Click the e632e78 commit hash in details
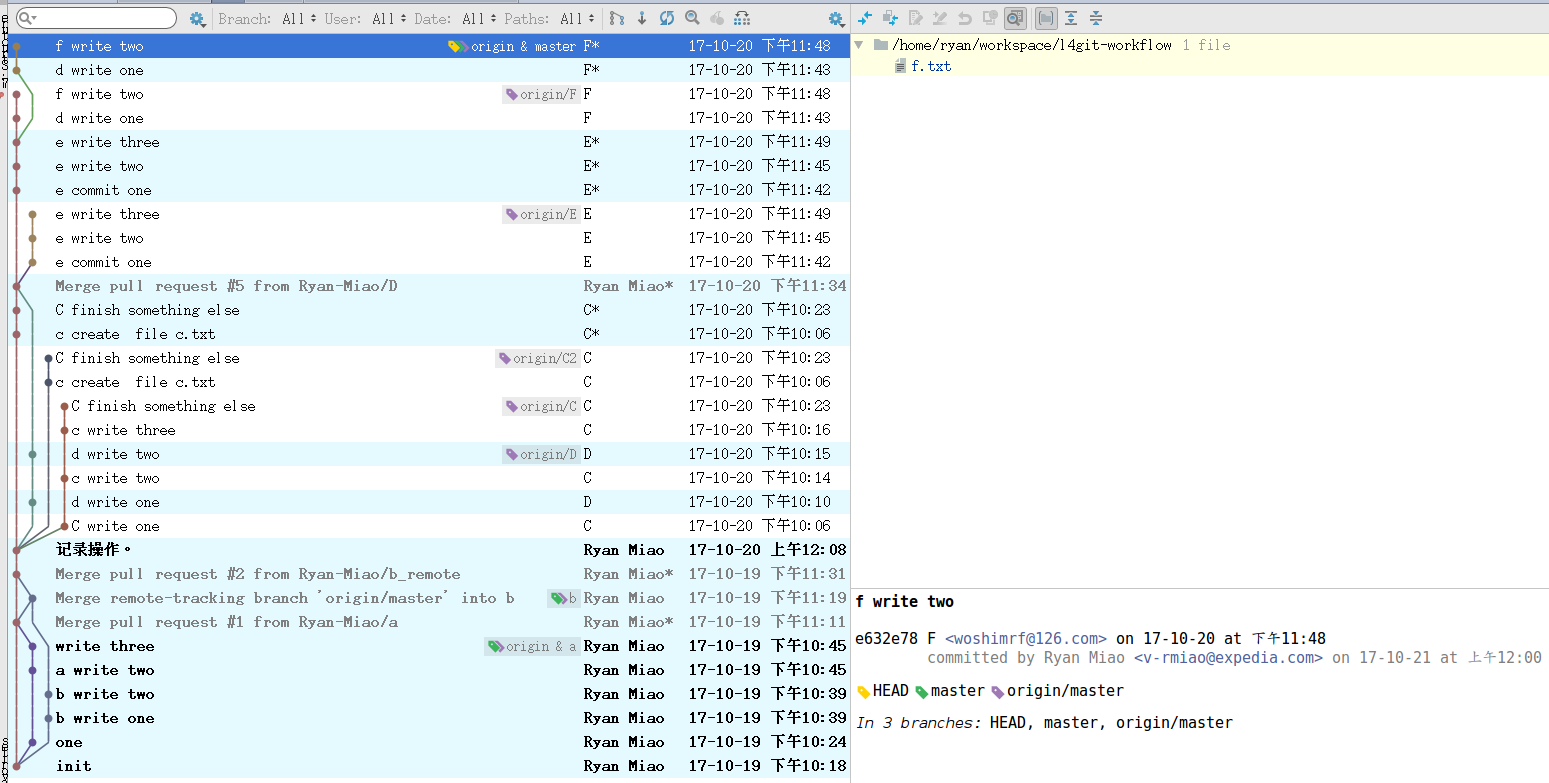 point(887,638)
